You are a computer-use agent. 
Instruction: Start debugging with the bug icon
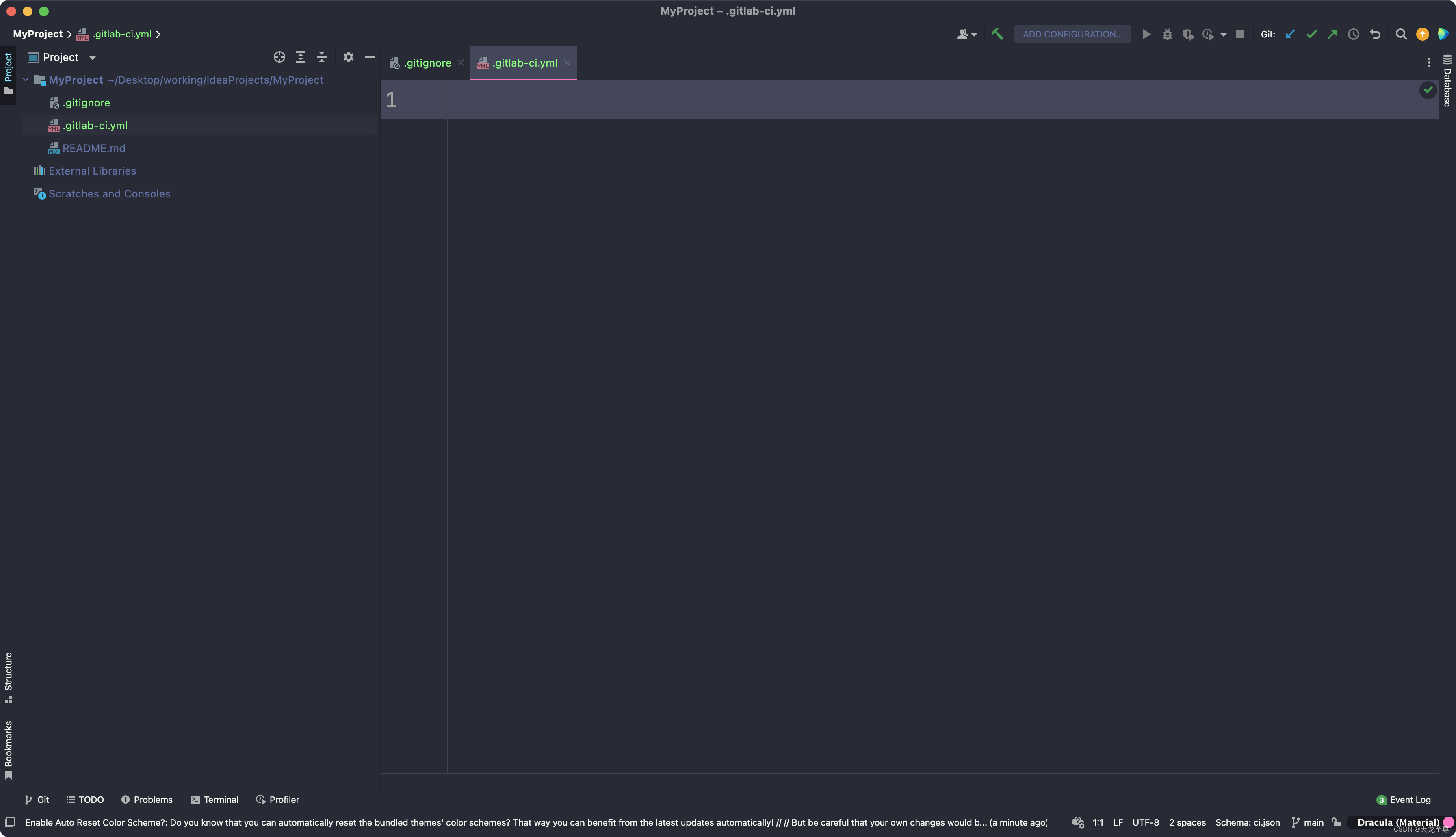tap(1167, 34)
